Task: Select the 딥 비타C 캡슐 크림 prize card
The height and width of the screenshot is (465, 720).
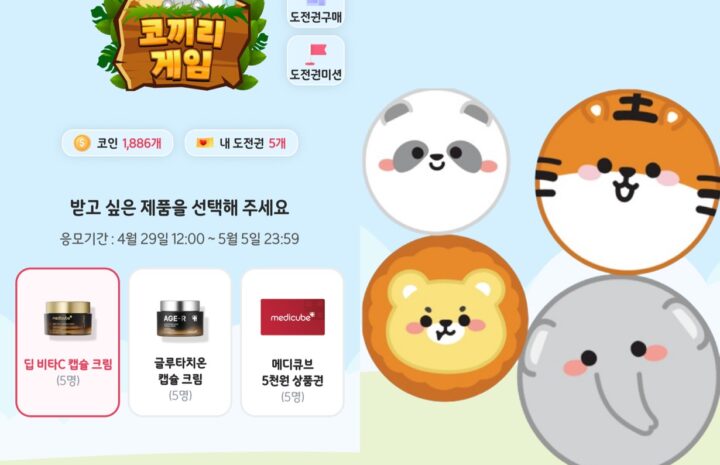Action: (68, 342)
